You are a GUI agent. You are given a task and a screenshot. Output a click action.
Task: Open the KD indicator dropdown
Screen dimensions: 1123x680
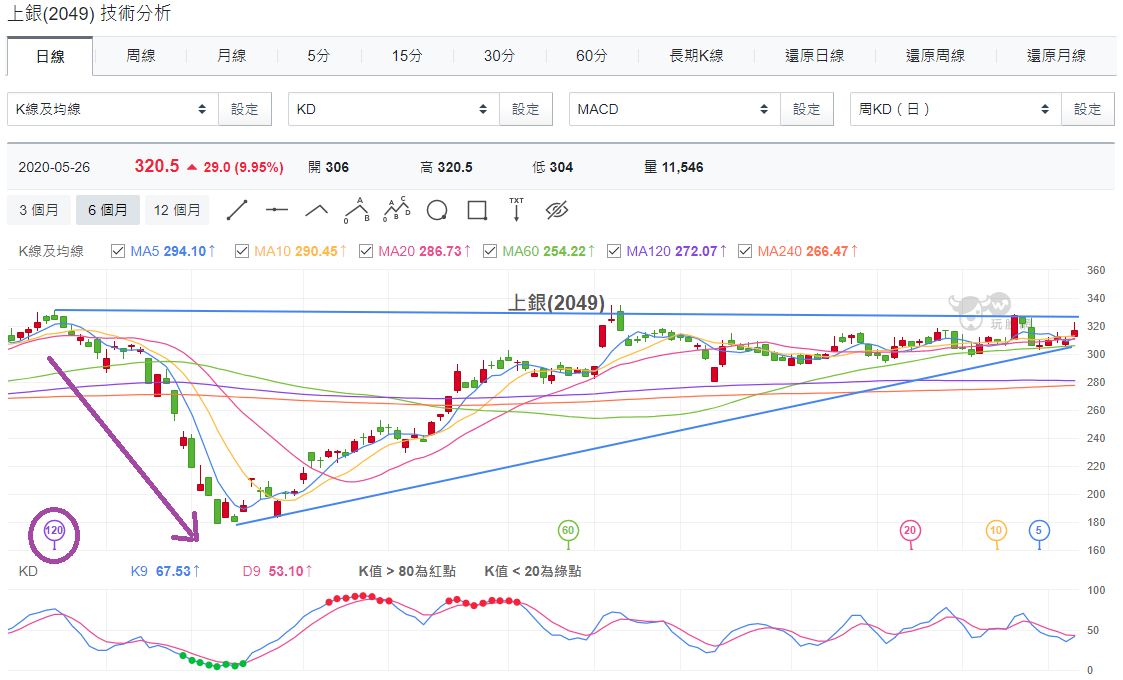393,109
